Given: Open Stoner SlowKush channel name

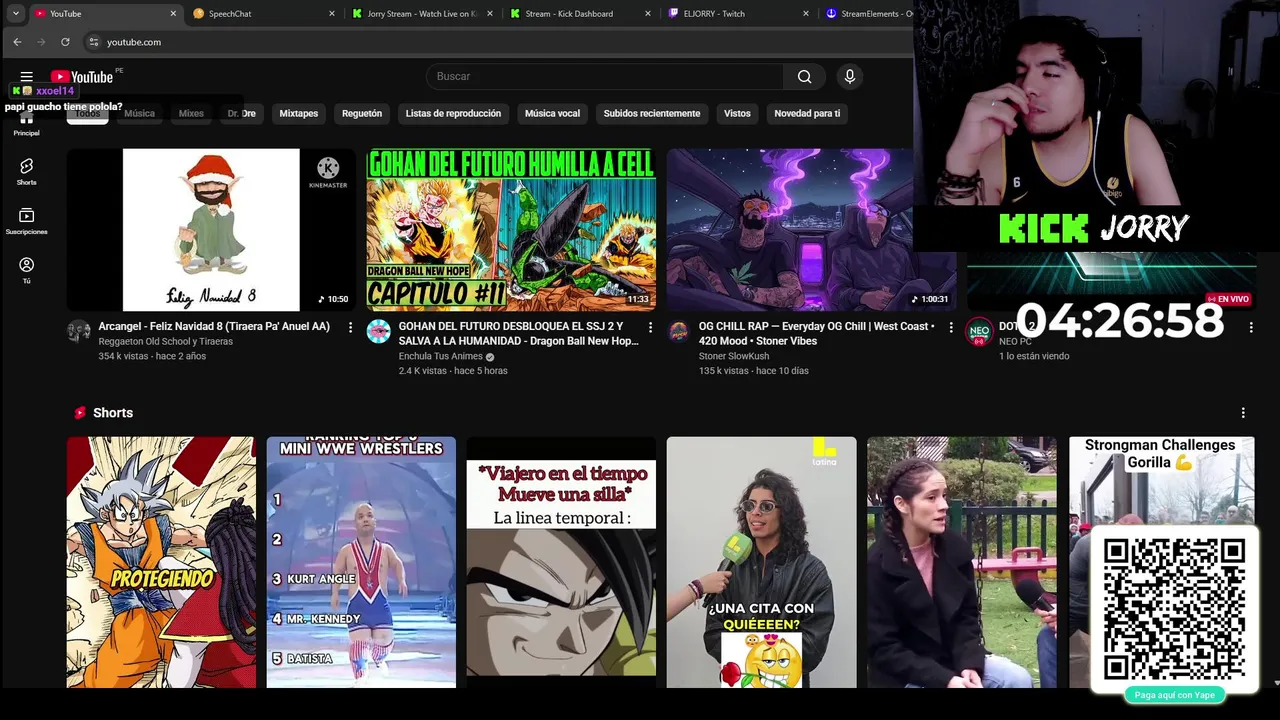Looking at the screenshot, I should pyautogui.click(x=734, y=357).
